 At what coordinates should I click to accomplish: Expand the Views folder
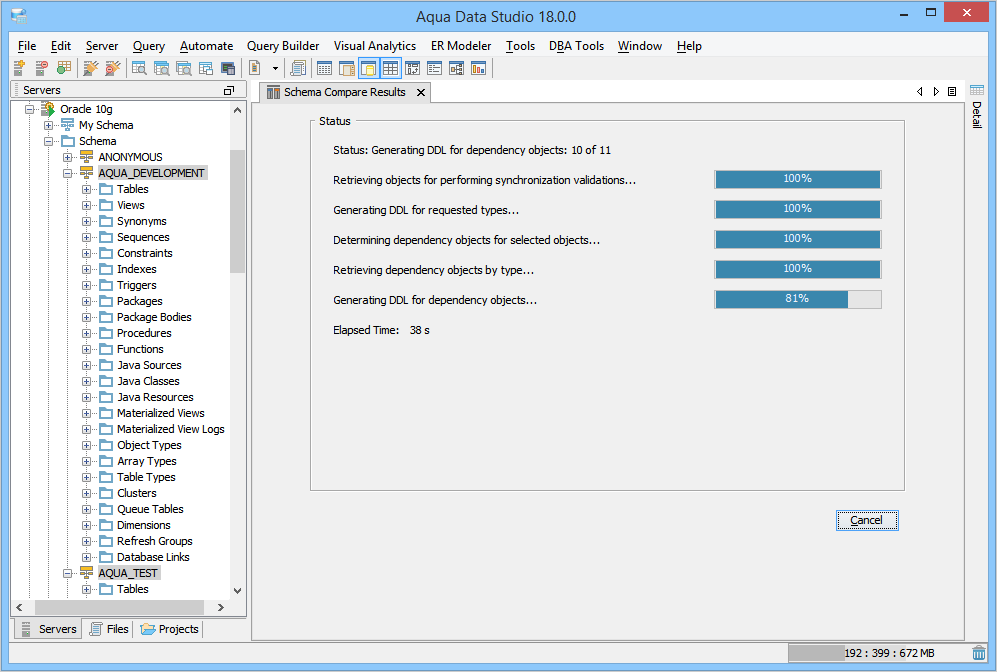click(x=86, y=205)
